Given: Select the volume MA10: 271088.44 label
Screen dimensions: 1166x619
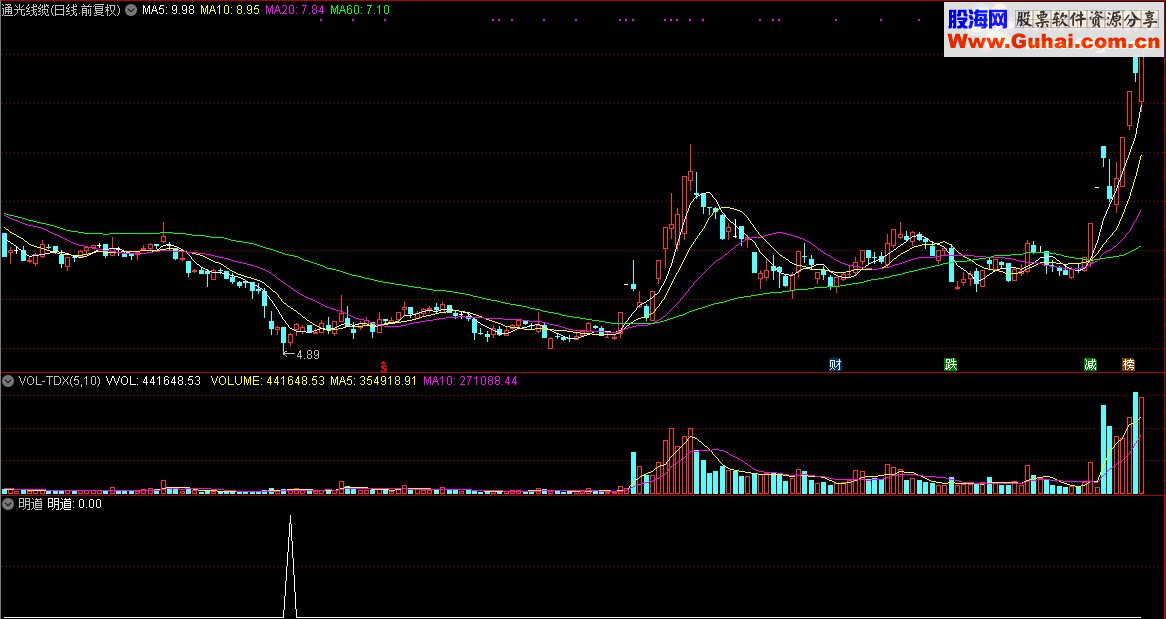Looking at the screenshot, I should pyautogui.click(x=470, y=381).
